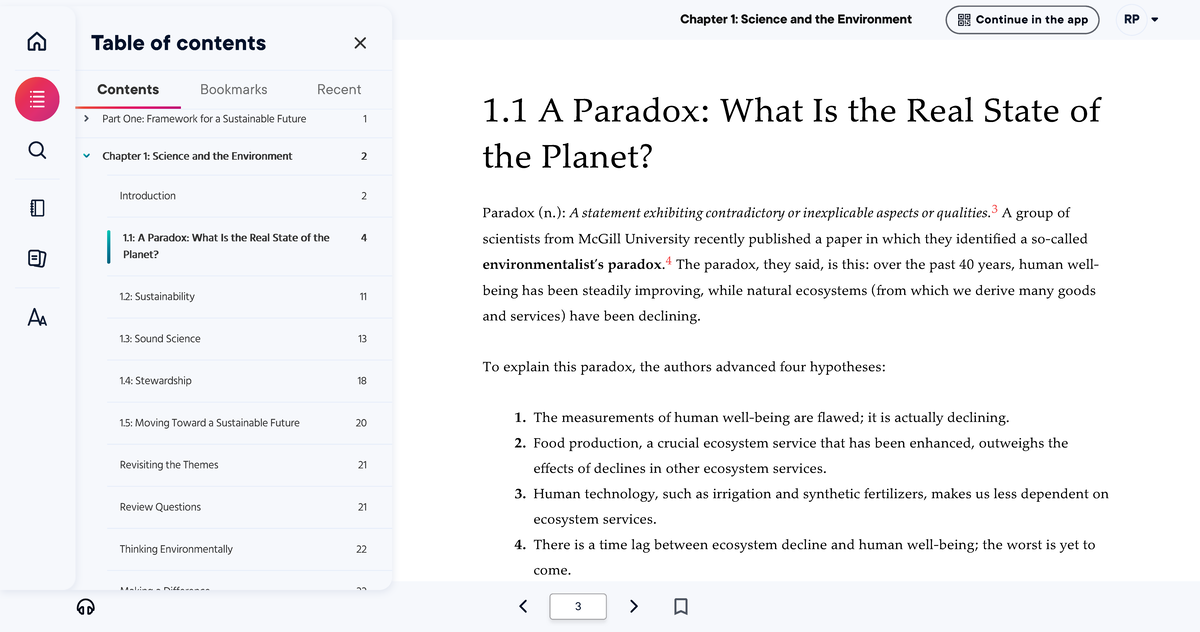The height and width of the screenshot is (632, 1200).
Task: Open 1.5: Moving Toward a Sustainable Future
Action: point(210,423)
